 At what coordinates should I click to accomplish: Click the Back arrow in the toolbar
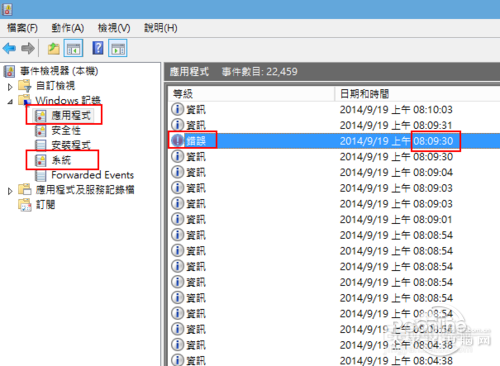(x=9, y=49)
